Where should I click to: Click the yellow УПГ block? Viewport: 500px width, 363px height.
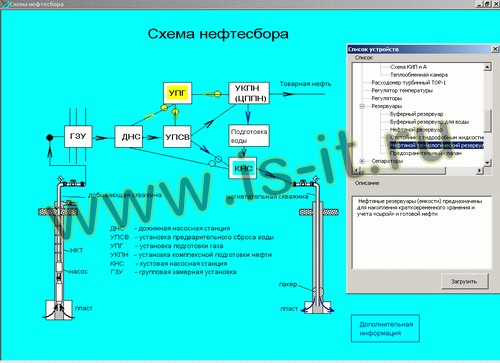[177, 93]
